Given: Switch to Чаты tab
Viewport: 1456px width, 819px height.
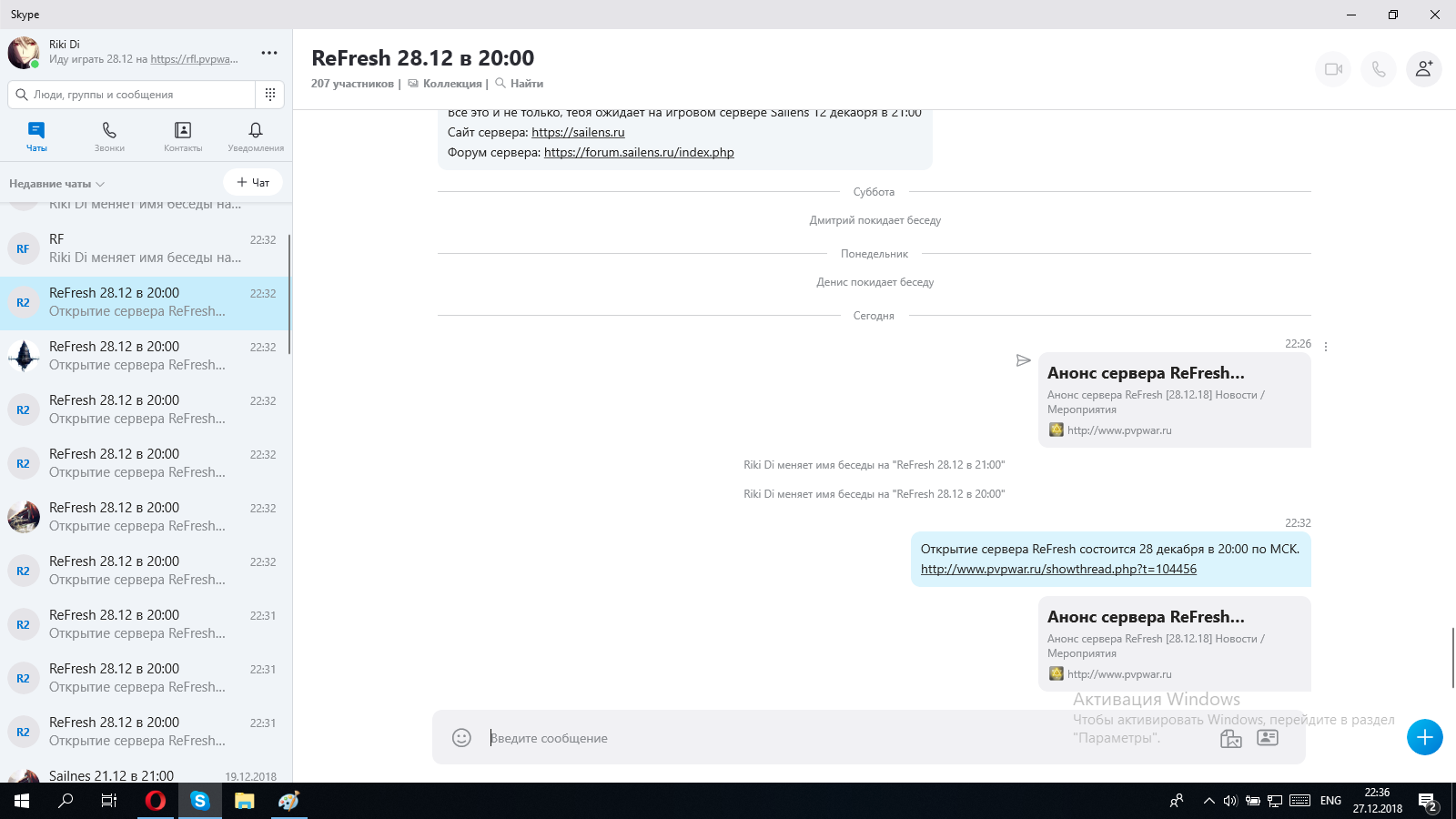Looking at the screenshot, I should (x=36, y=136).
